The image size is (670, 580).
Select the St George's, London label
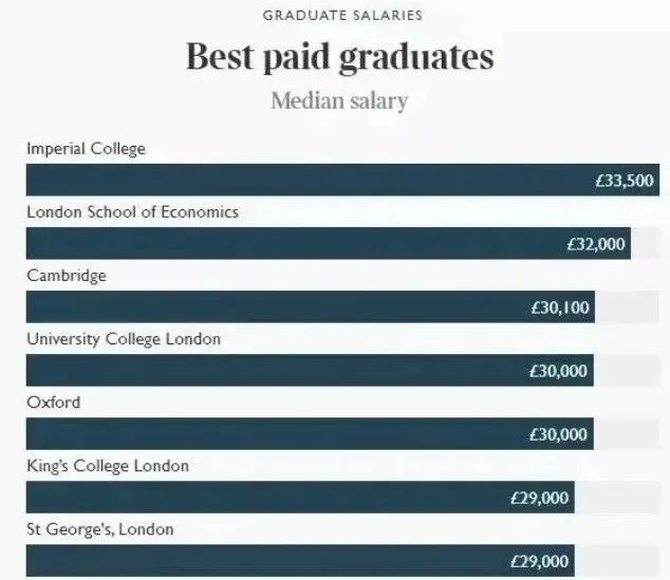point(100,529)
